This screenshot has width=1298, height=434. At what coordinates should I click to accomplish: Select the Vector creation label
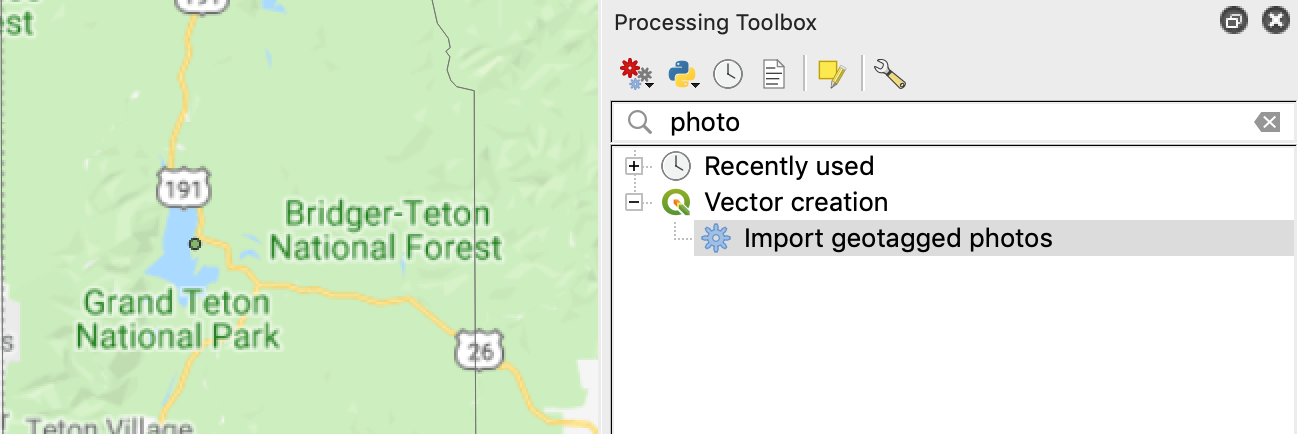(796, 202)
